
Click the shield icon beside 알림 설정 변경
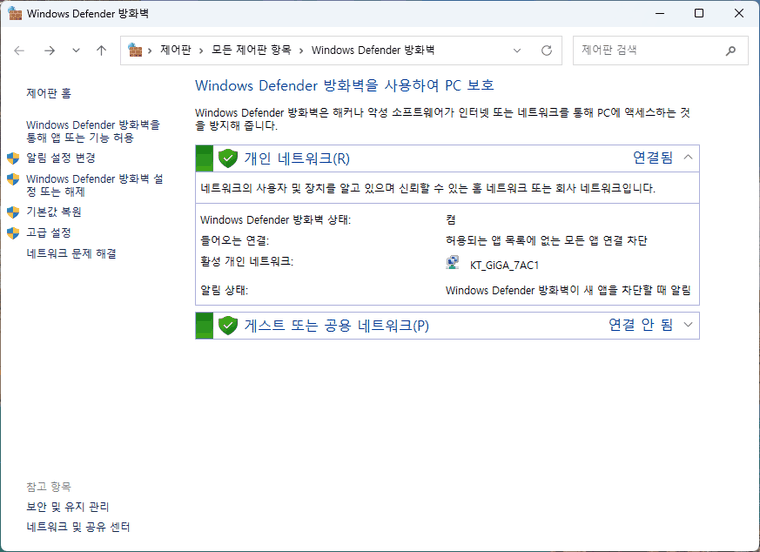pos(13,158)
